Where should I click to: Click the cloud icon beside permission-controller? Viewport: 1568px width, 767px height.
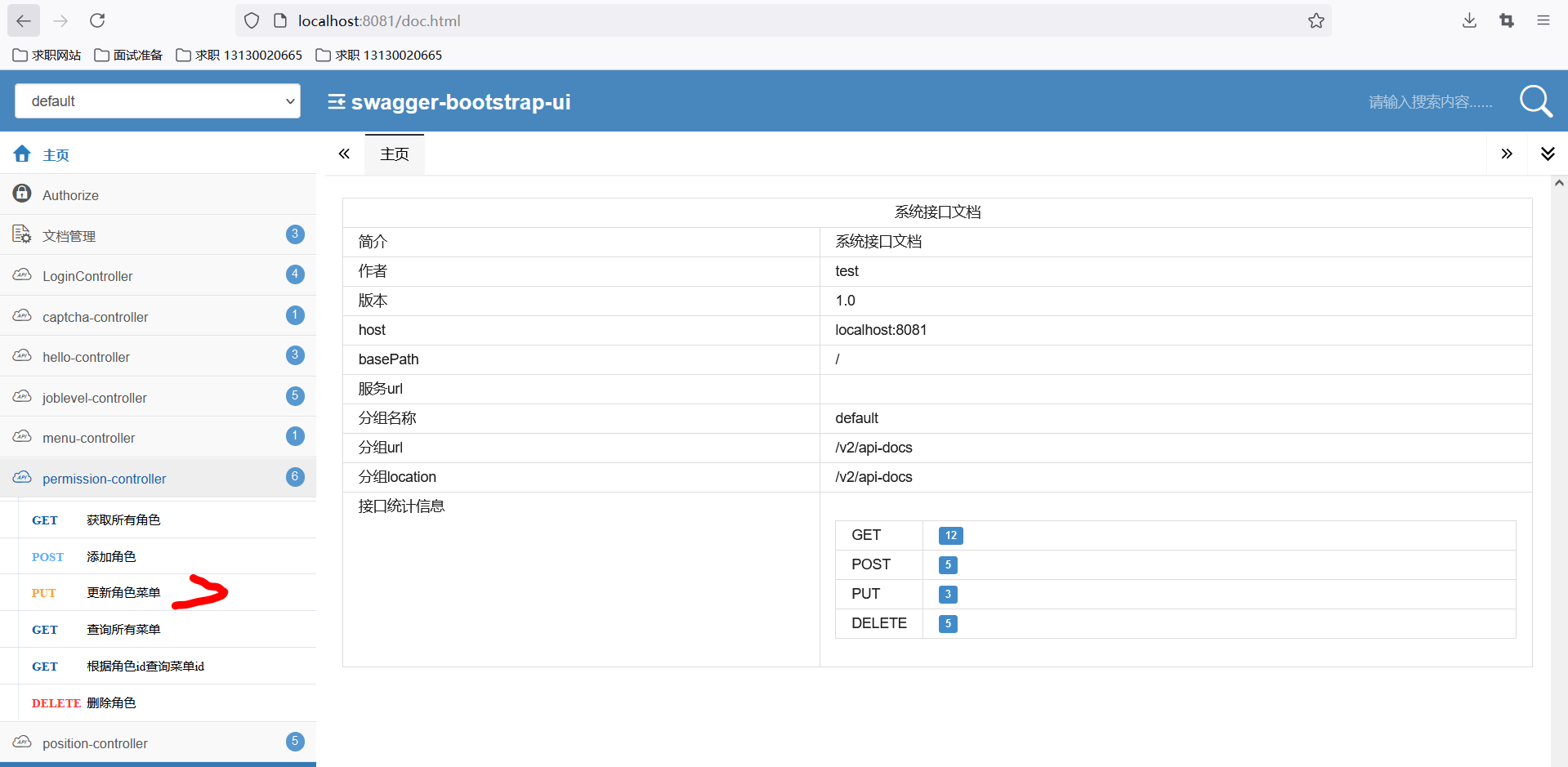22,477
